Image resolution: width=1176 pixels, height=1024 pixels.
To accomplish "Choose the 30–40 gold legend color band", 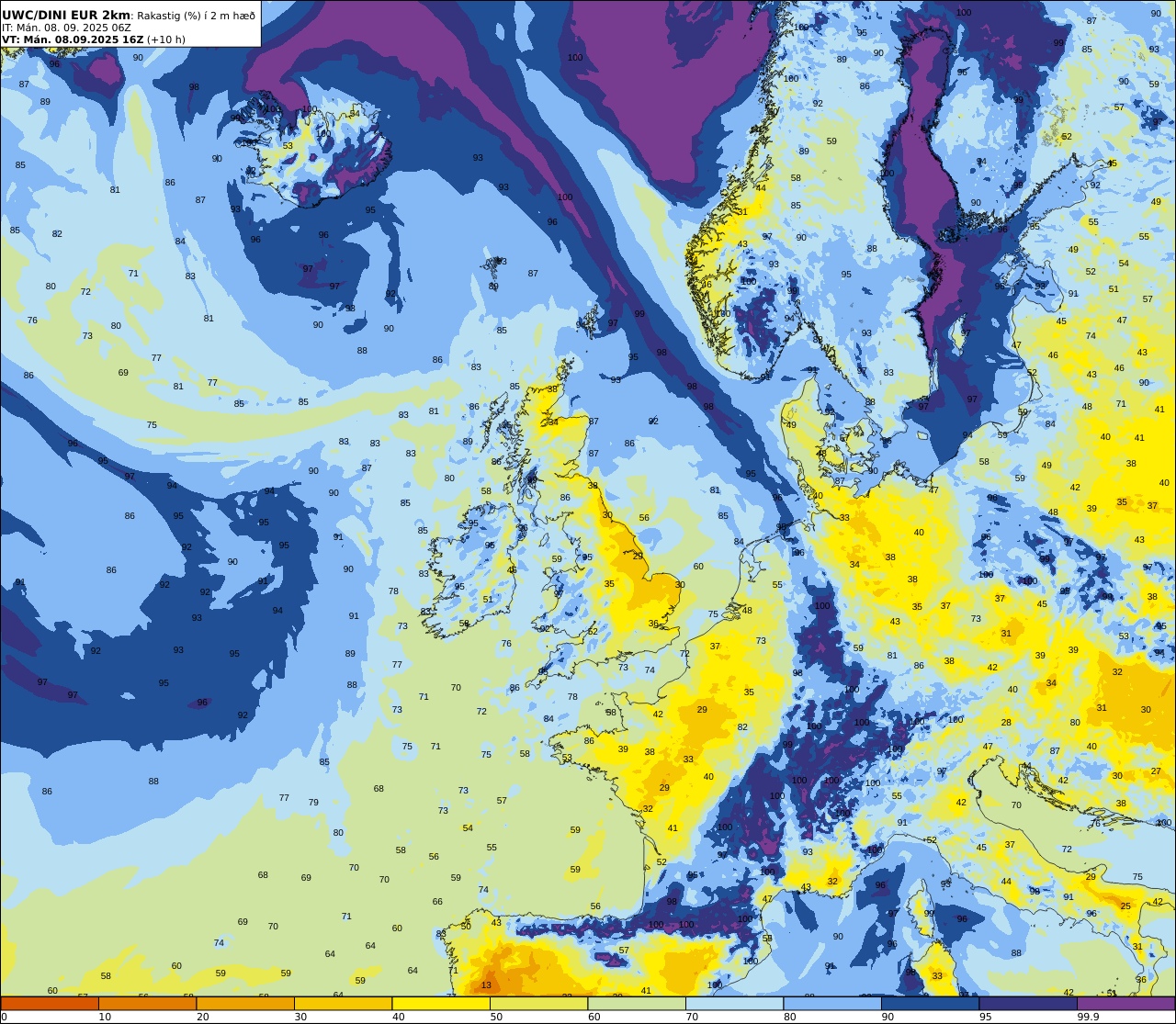I will pos(343,1004).
